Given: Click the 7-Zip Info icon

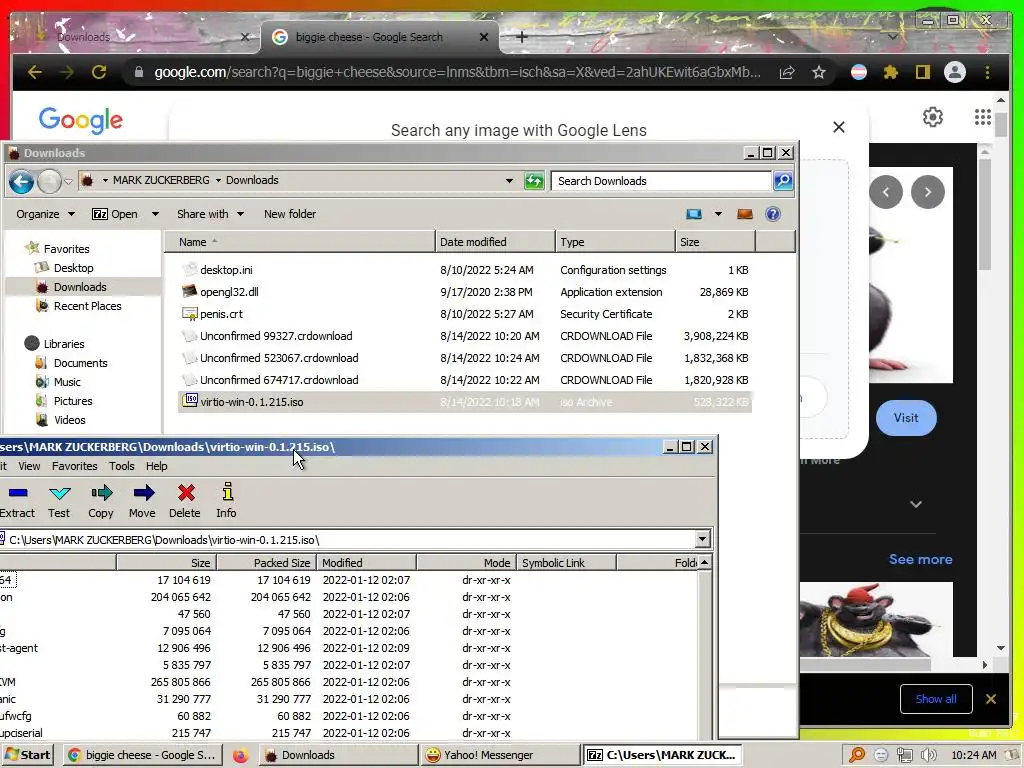Looking at the screenshot, I should click(x=227, y=492).
